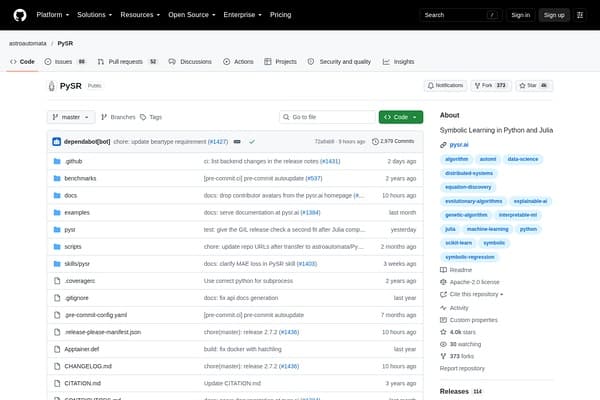This screenshot has height=400, width=600.
Task: Open the Custom properties link
Action: [x=469, y=320]
